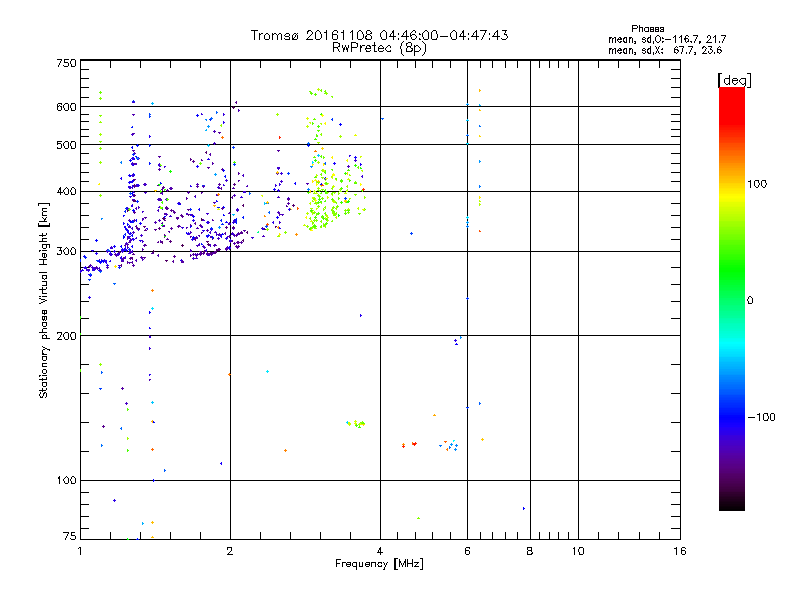Click the y-axis tick label "750"
Viewport: 800px width, 600px height.
click(66, 63)
